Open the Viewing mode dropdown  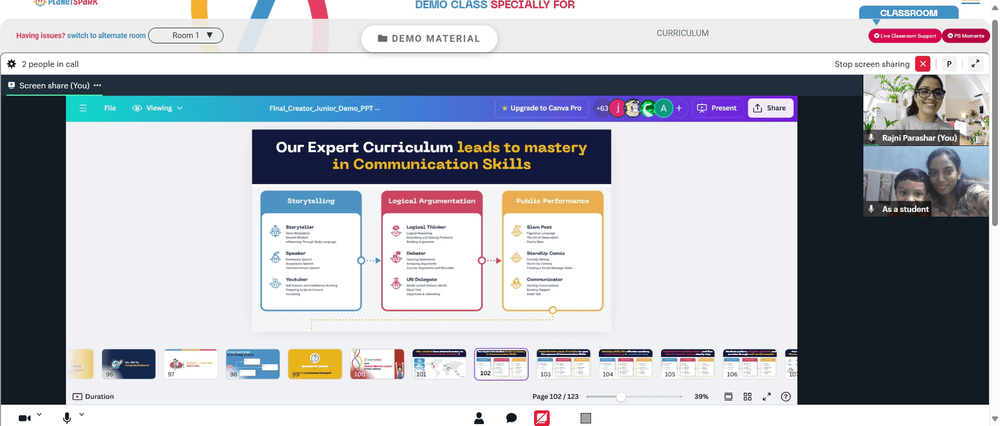tap(158, 108)
